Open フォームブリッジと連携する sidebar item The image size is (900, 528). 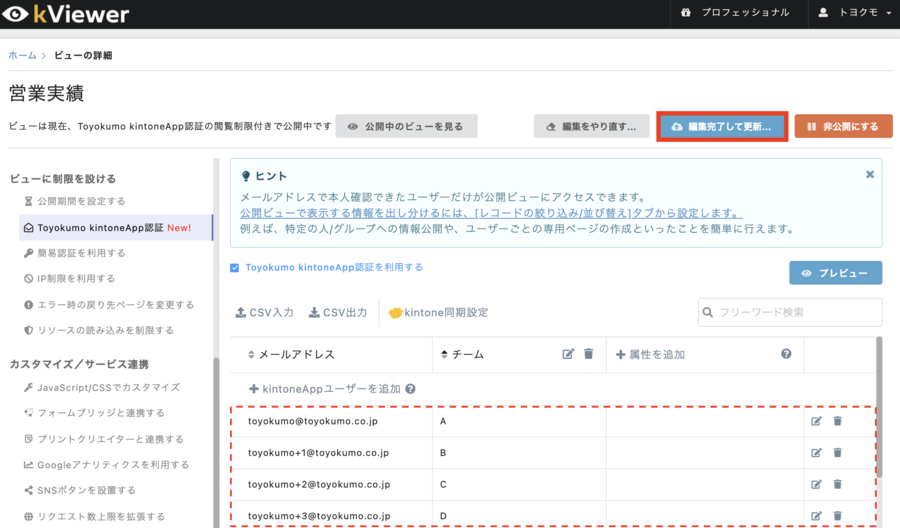pos(95,413)
